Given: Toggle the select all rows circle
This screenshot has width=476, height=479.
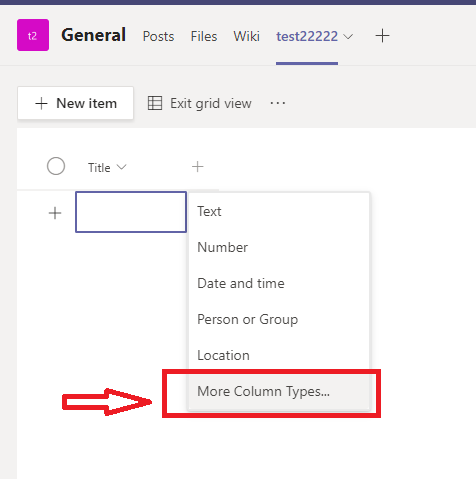Looking at the screenshot, I should (x=56, y=166).
